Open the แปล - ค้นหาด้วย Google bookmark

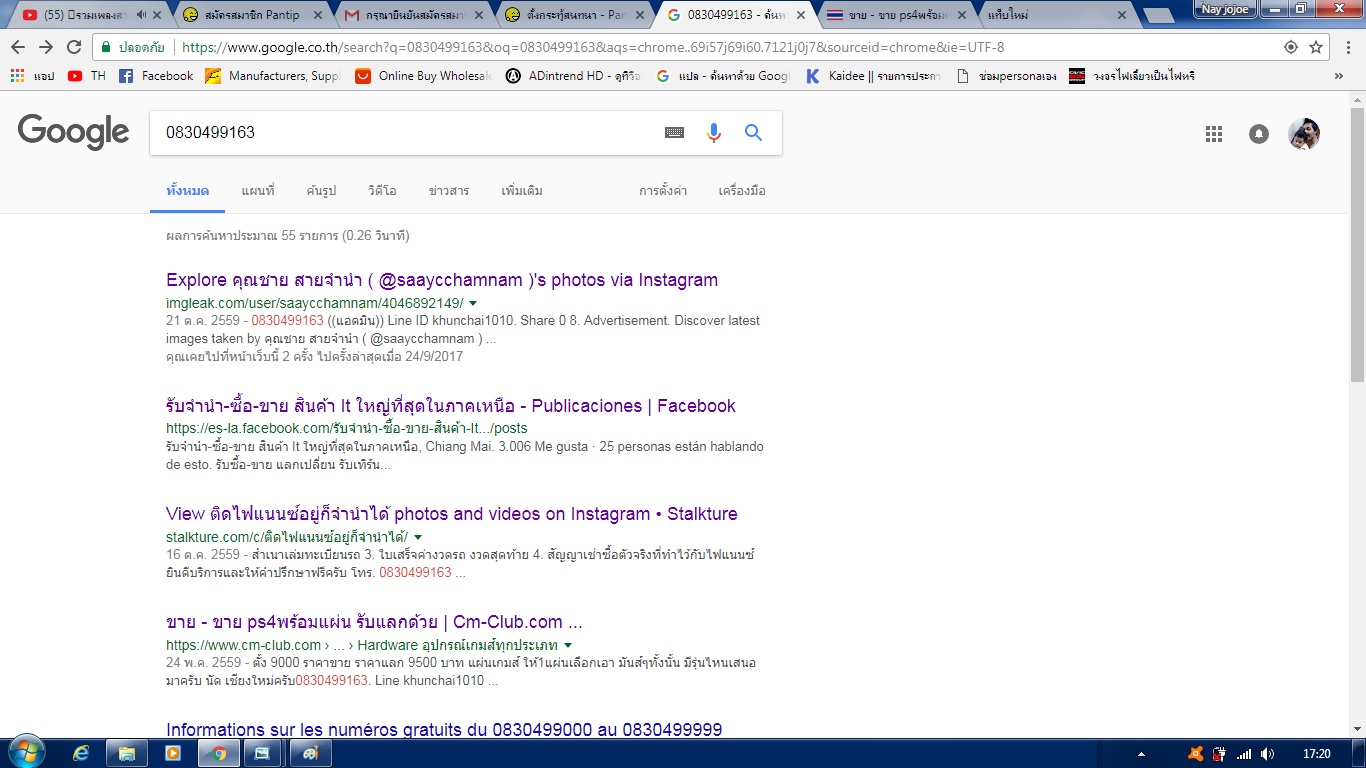click(723, 76)
